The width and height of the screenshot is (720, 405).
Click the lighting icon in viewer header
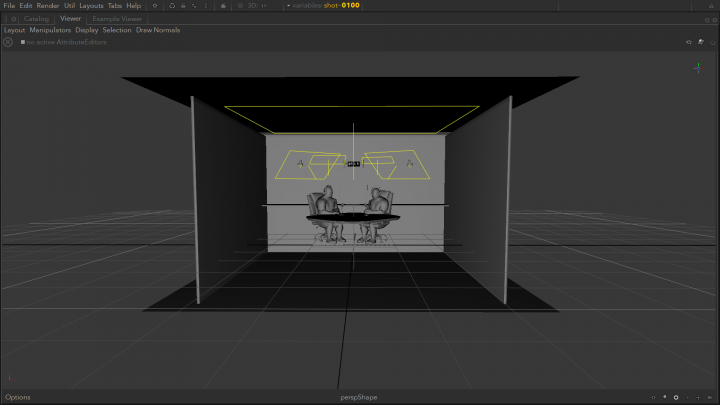[x=701, y=42]
